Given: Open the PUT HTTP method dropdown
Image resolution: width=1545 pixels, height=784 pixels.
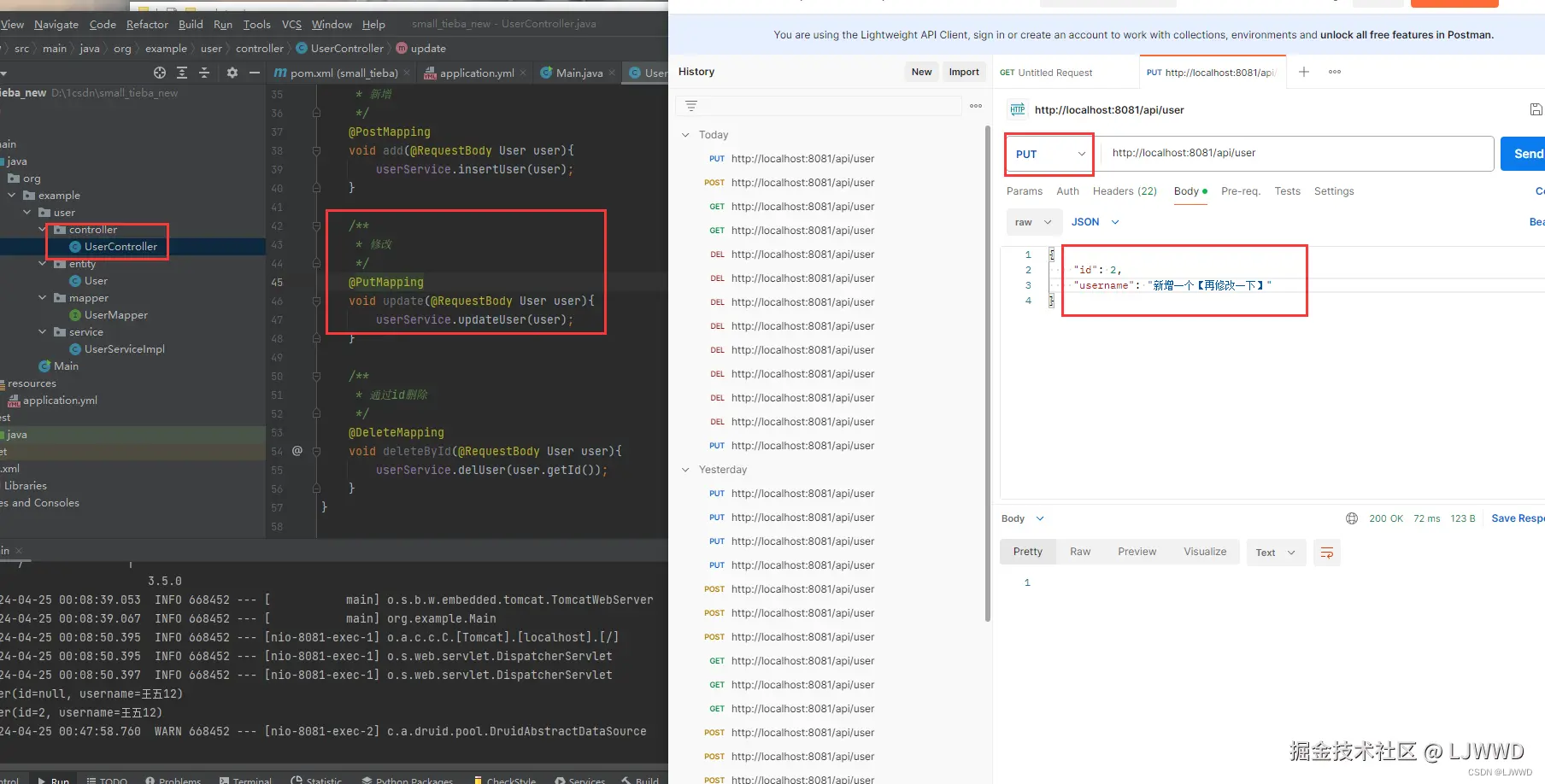Looking at the screenshot, I should pyautogui.click(x=1050, y=154).
